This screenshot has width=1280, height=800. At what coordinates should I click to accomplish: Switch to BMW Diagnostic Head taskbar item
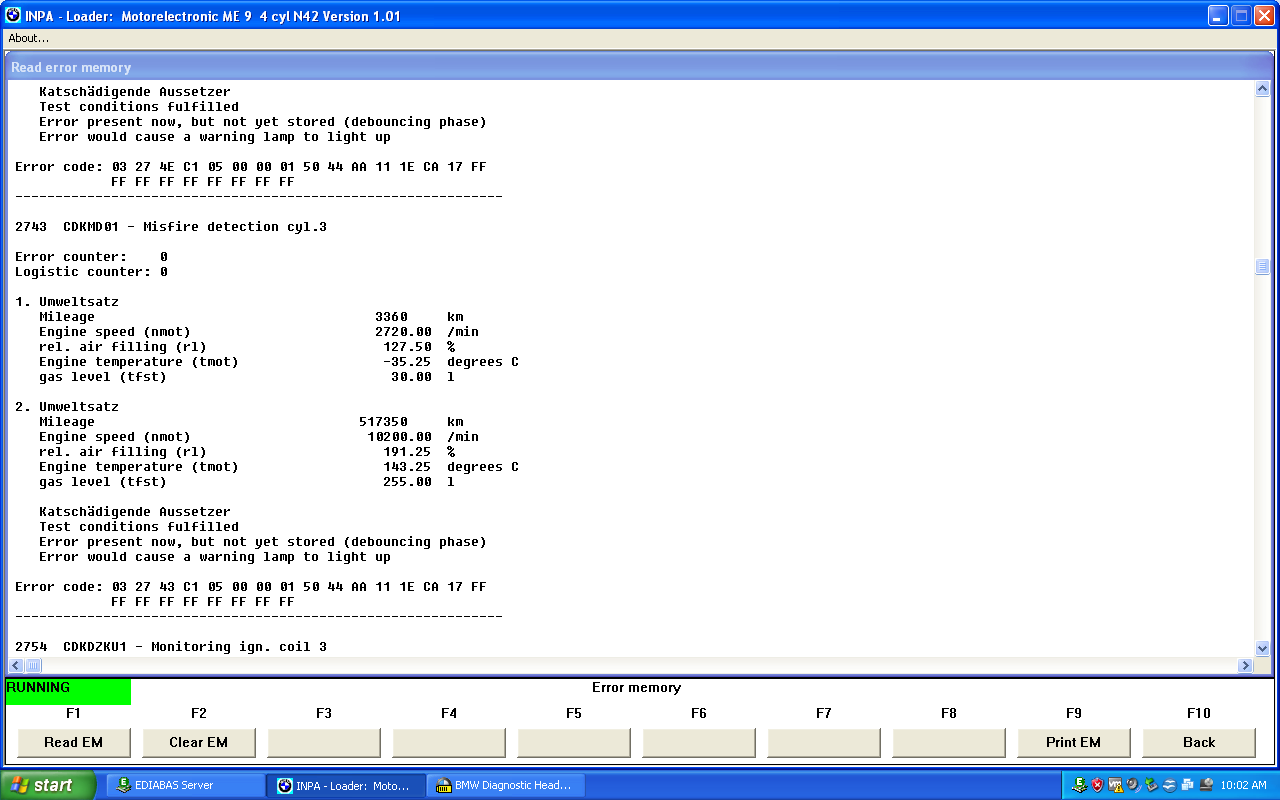(x=506, y=785)
